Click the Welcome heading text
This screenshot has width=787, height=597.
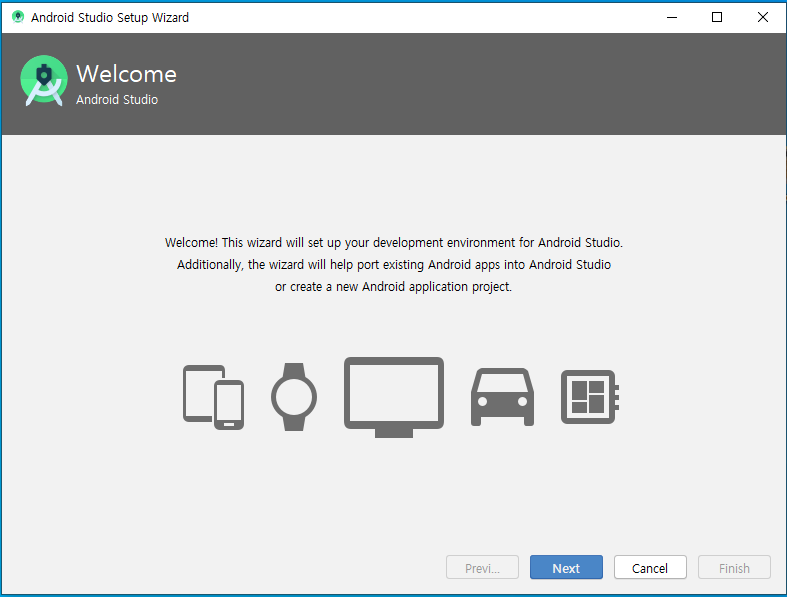coord(126,74)
